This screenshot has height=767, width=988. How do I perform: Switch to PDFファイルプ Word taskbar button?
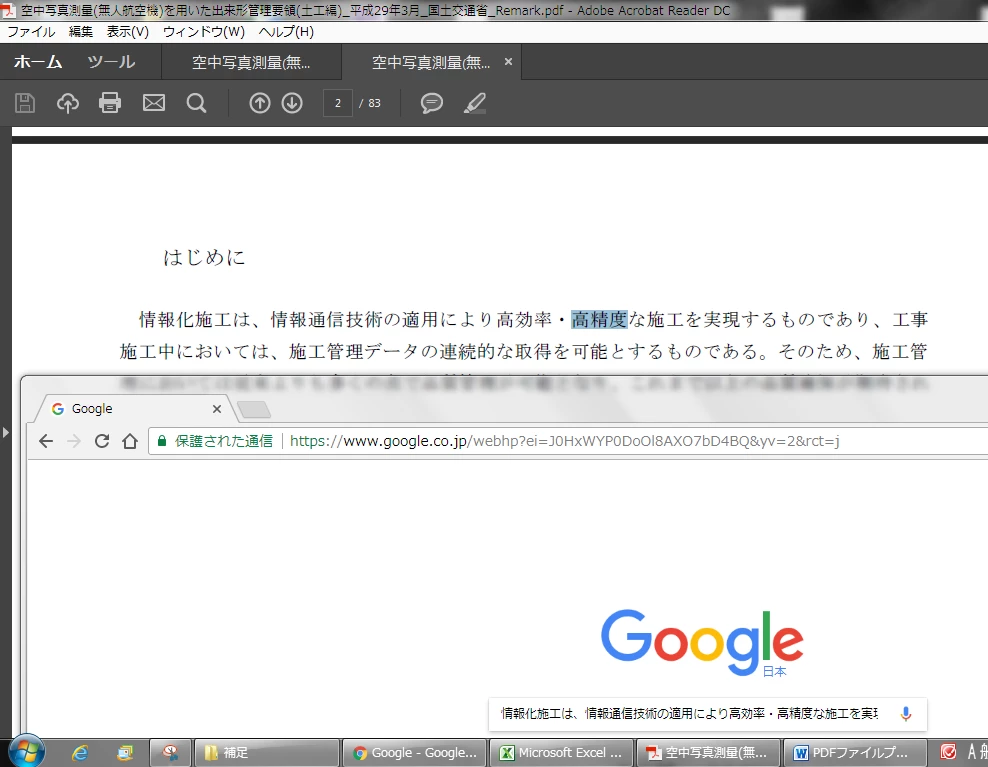[x=855, y=753]
